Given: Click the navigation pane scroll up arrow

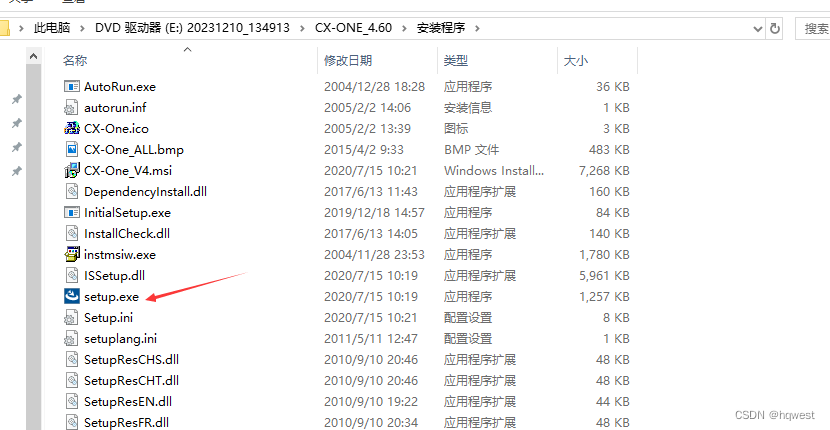Looking at the screenshot, I should 33,56.
